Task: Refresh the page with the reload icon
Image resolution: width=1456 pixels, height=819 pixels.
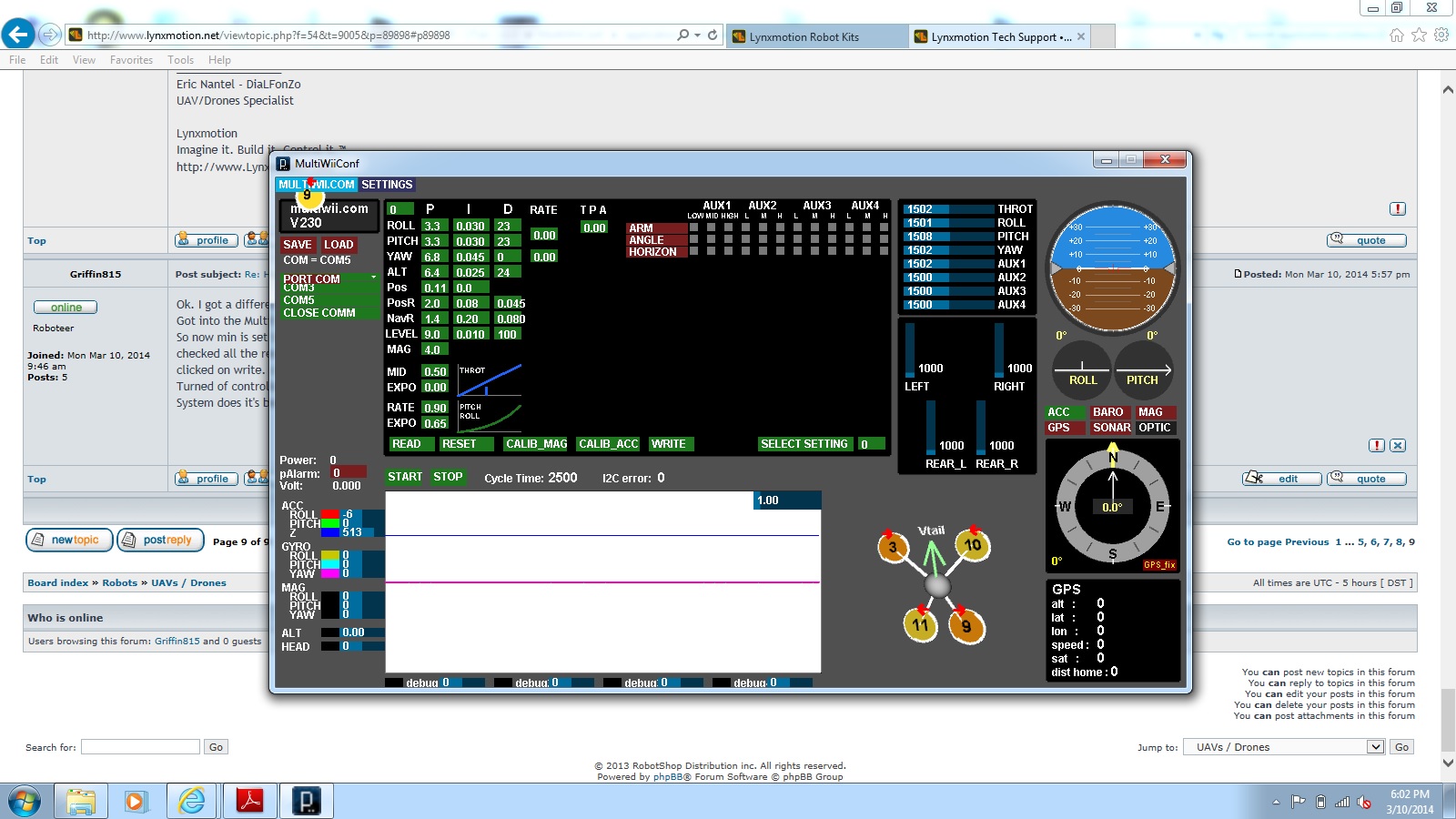Action: (713, 35)
